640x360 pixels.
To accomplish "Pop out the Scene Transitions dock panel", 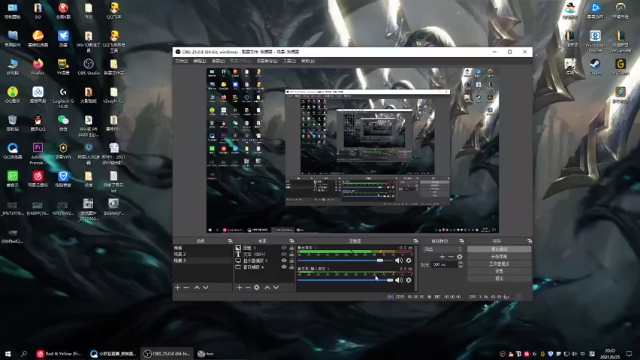I will [462, 241].
